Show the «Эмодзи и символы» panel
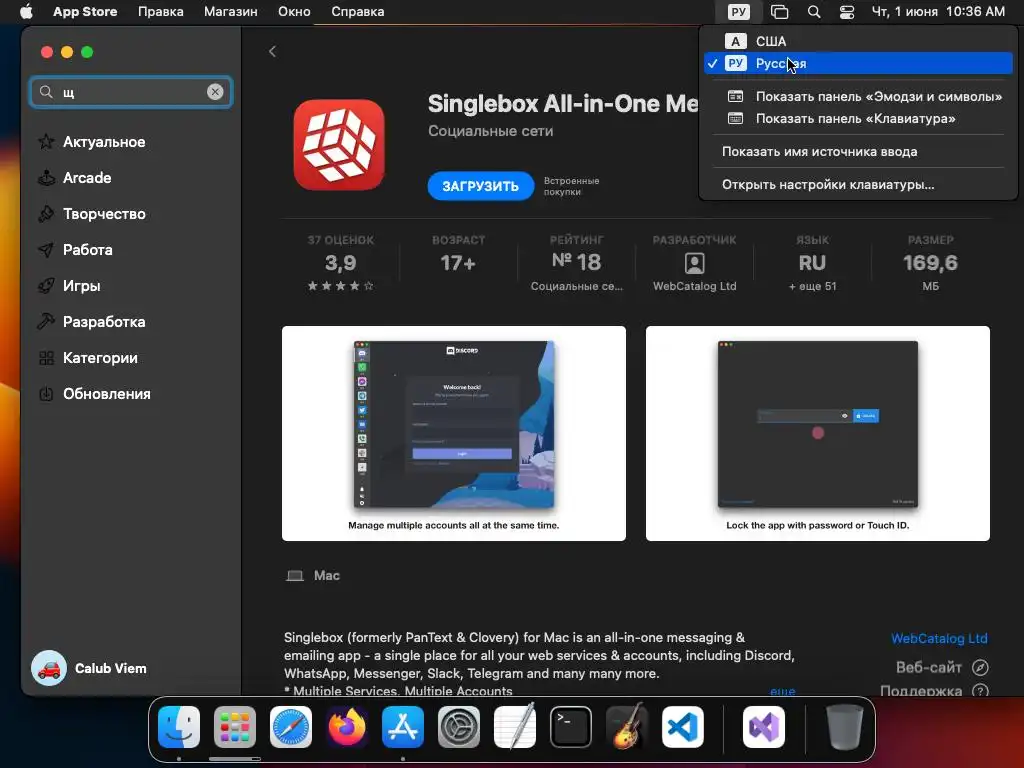Viewport: 1024px width, 768px height. click(x=858, y=97)
